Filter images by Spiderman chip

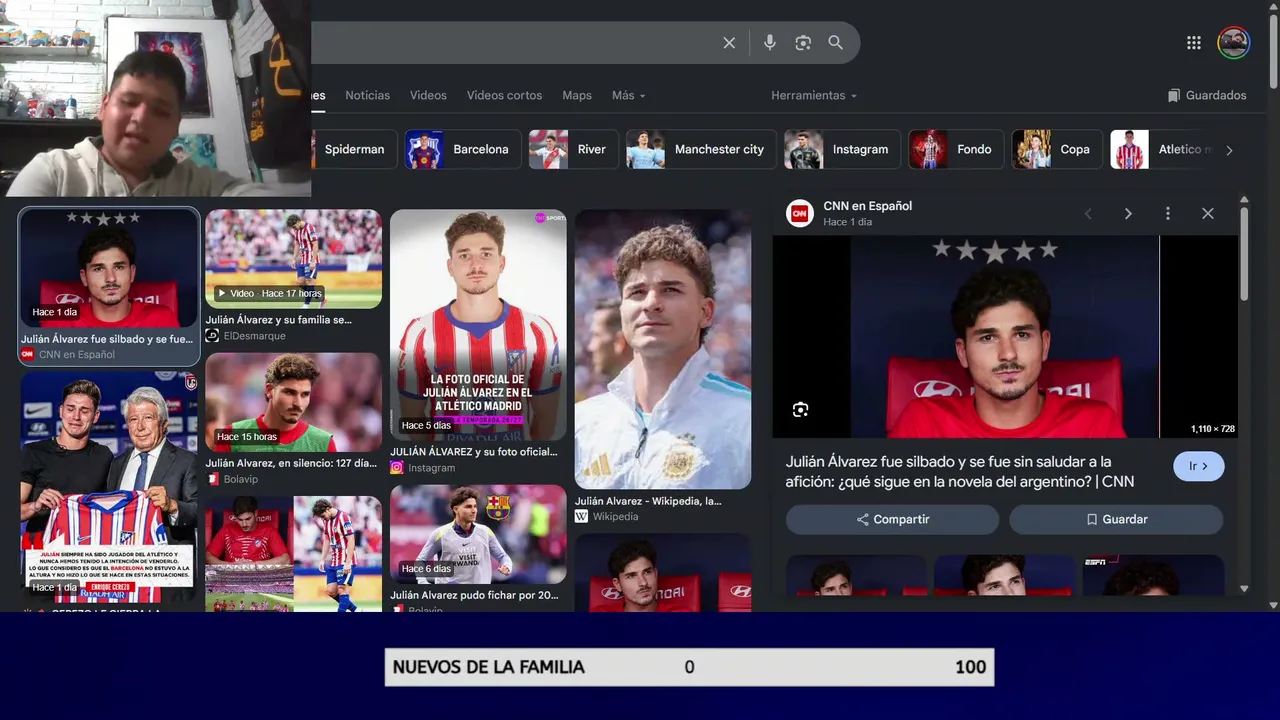click(353, 149)
